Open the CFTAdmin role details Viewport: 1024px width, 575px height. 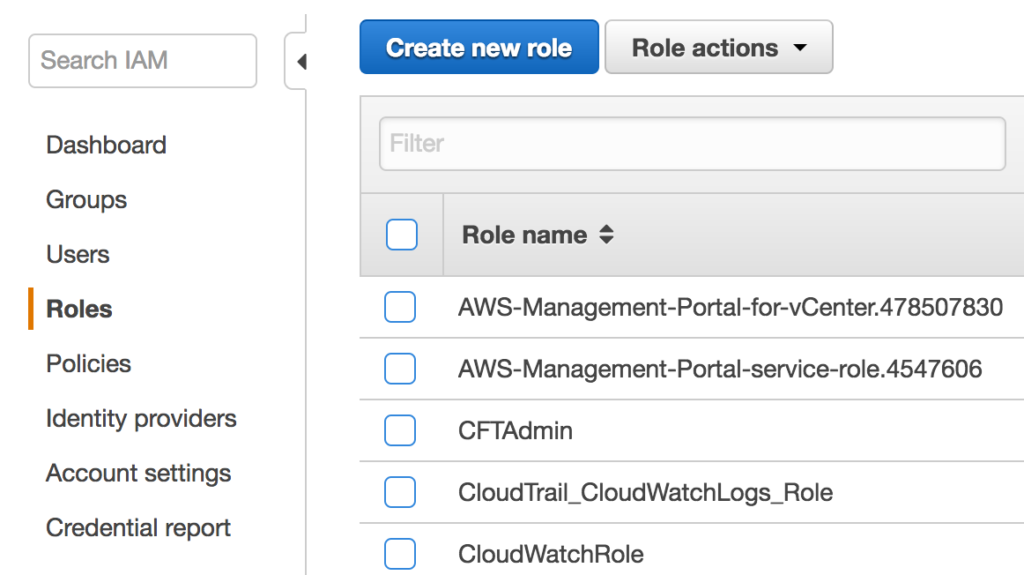click(515, 431)
